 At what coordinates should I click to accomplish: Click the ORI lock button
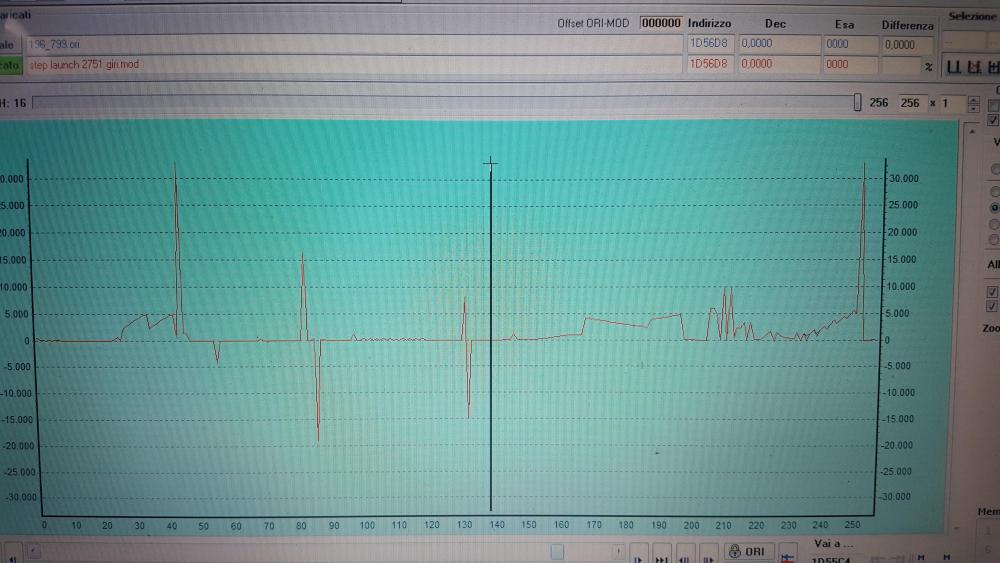pyautogui.click(x=748, y=552)
